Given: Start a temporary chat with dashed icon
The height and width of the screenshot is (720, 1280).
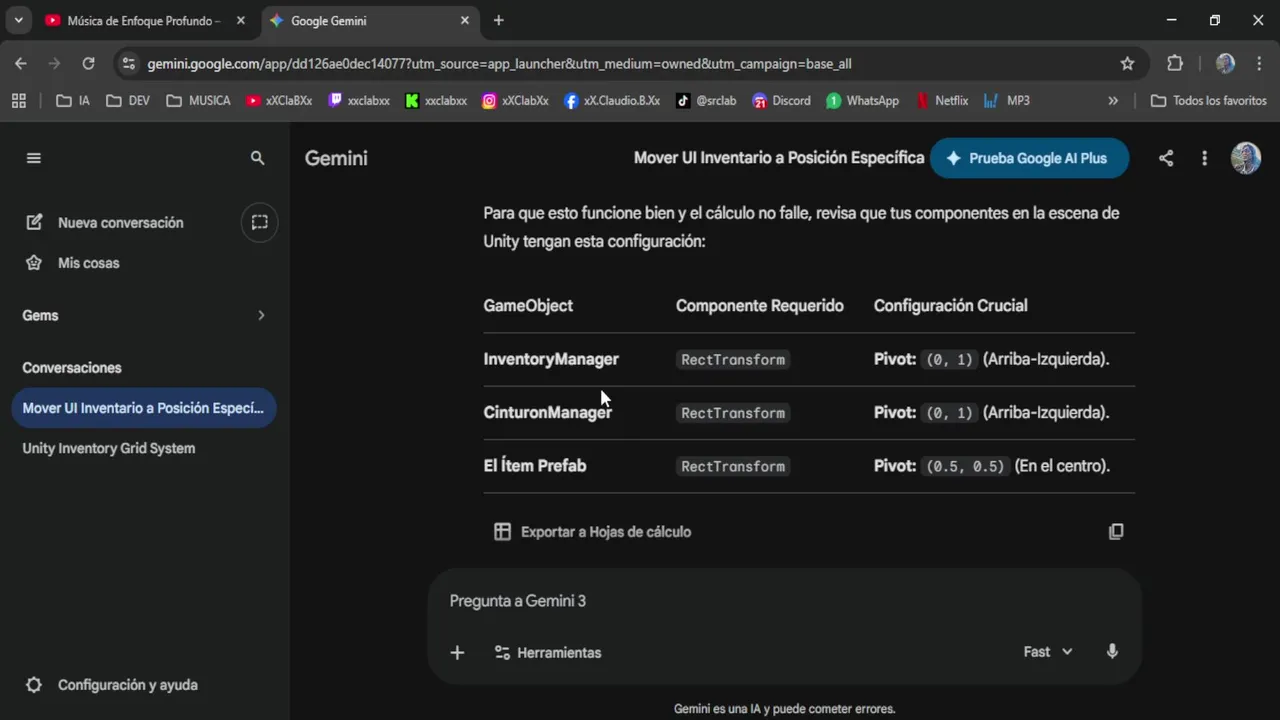Looking at the screenshot, I should (259, 222).
